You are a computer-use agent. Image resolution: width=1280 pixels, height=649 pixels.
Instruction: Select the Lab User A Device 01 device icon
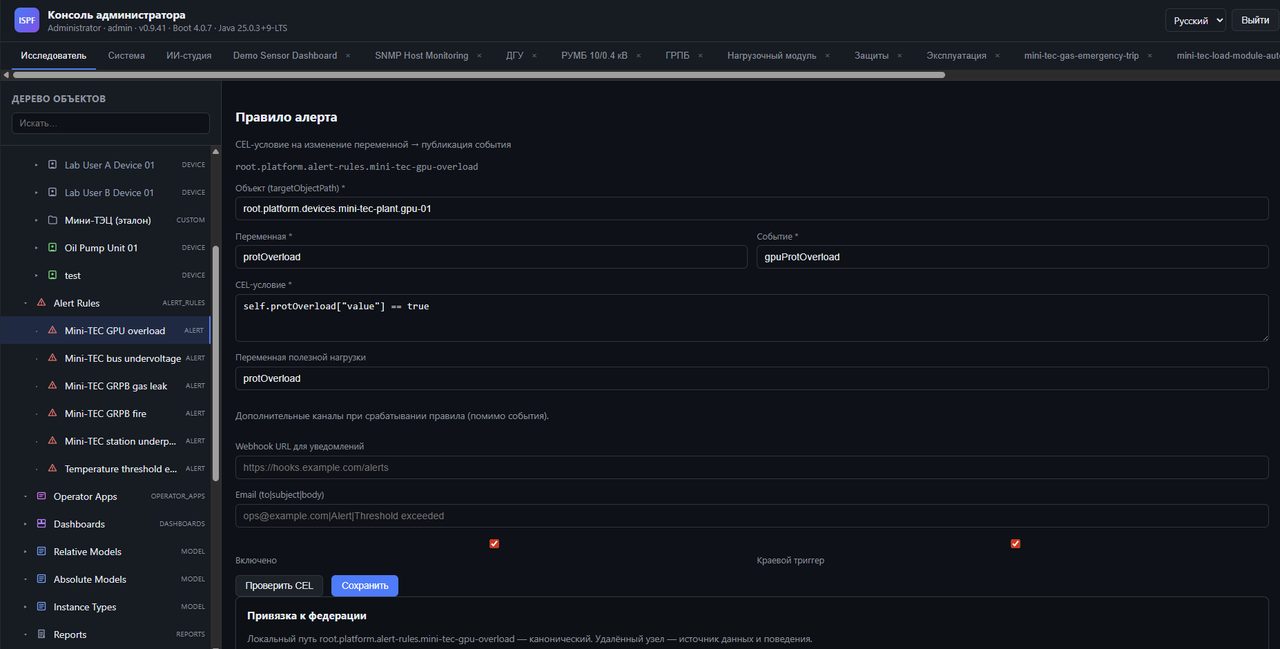click(52, 165)
